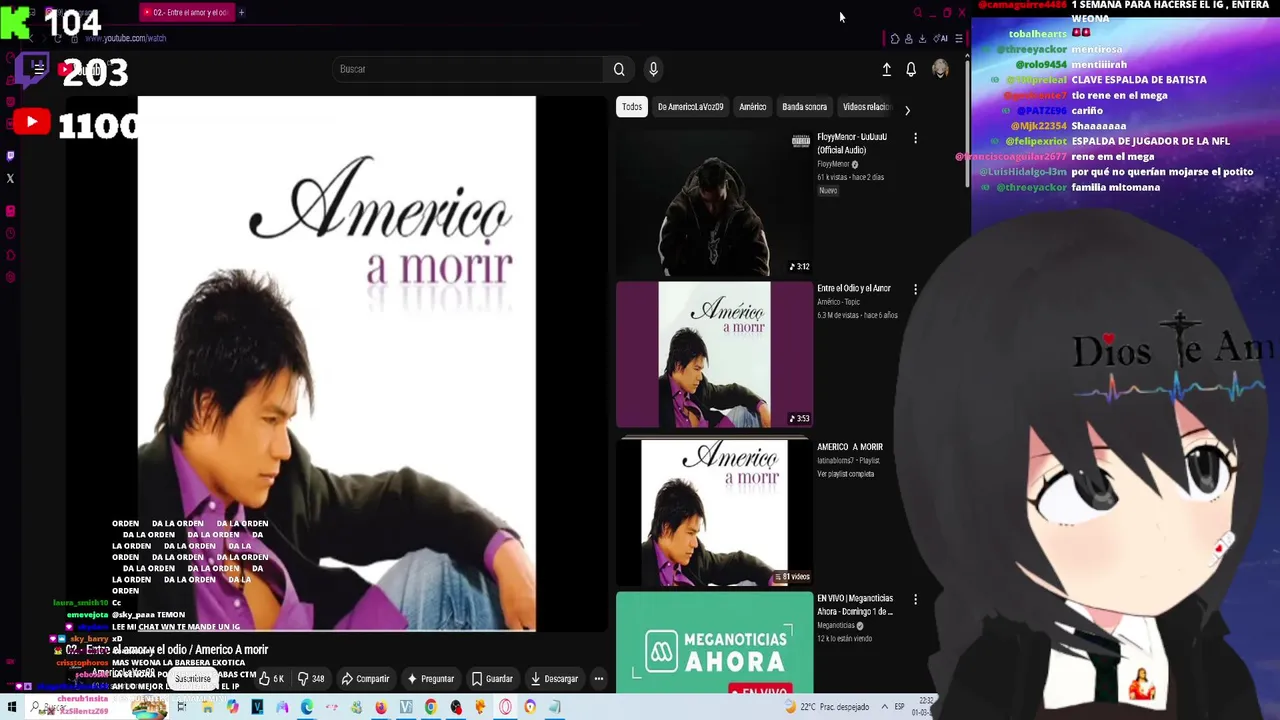This screenshot has height=720, width=1280.
Task: Click the Preguntar button
Action: 430,679
